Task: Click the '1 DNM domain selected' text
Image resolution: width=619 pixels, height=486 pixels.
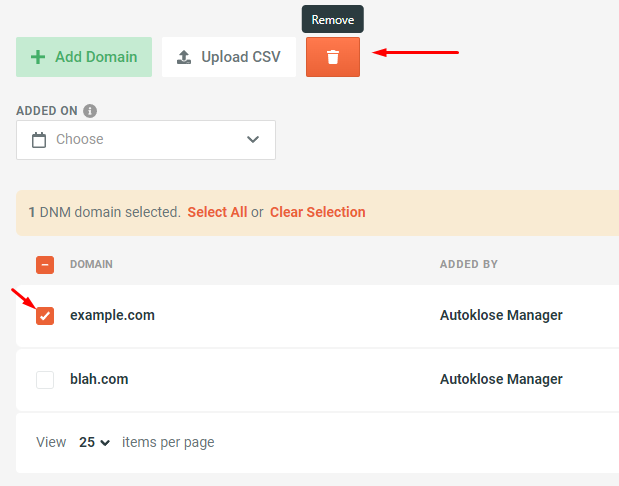Action: click(x=105, y=212)
